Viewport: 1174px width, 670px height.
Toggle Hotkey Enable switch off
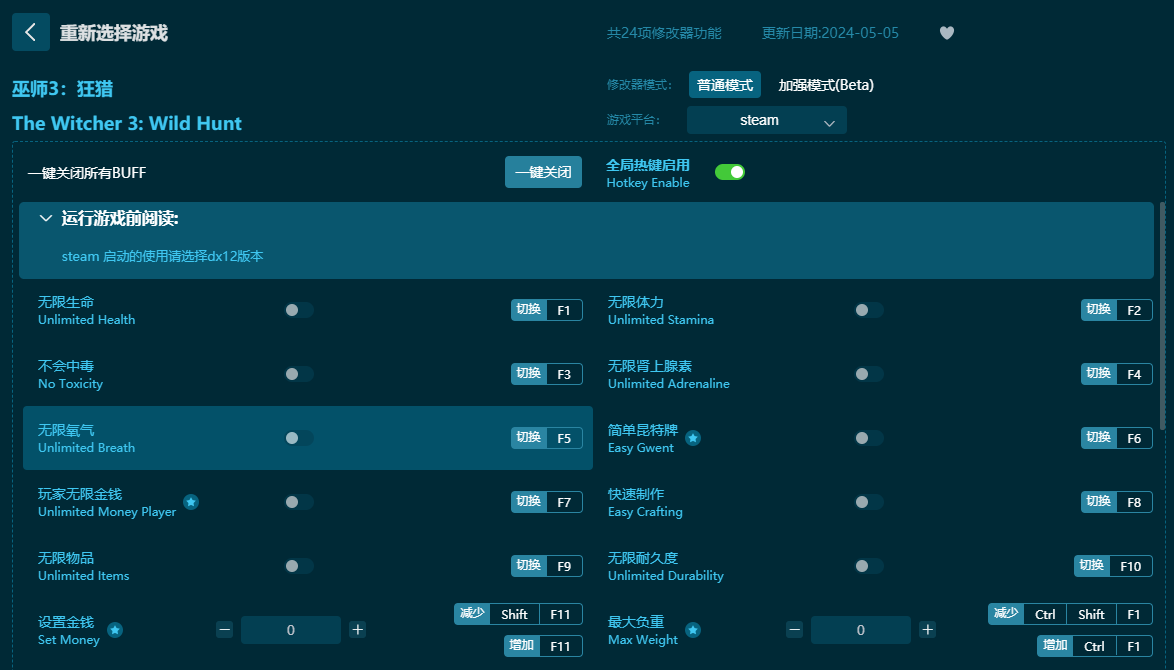point(730,172)
